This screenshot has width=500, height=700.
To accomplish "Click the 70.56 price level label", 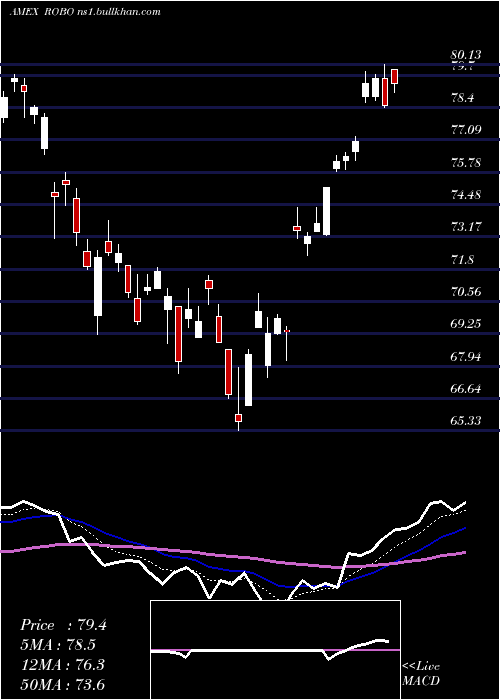I will 466,292.
